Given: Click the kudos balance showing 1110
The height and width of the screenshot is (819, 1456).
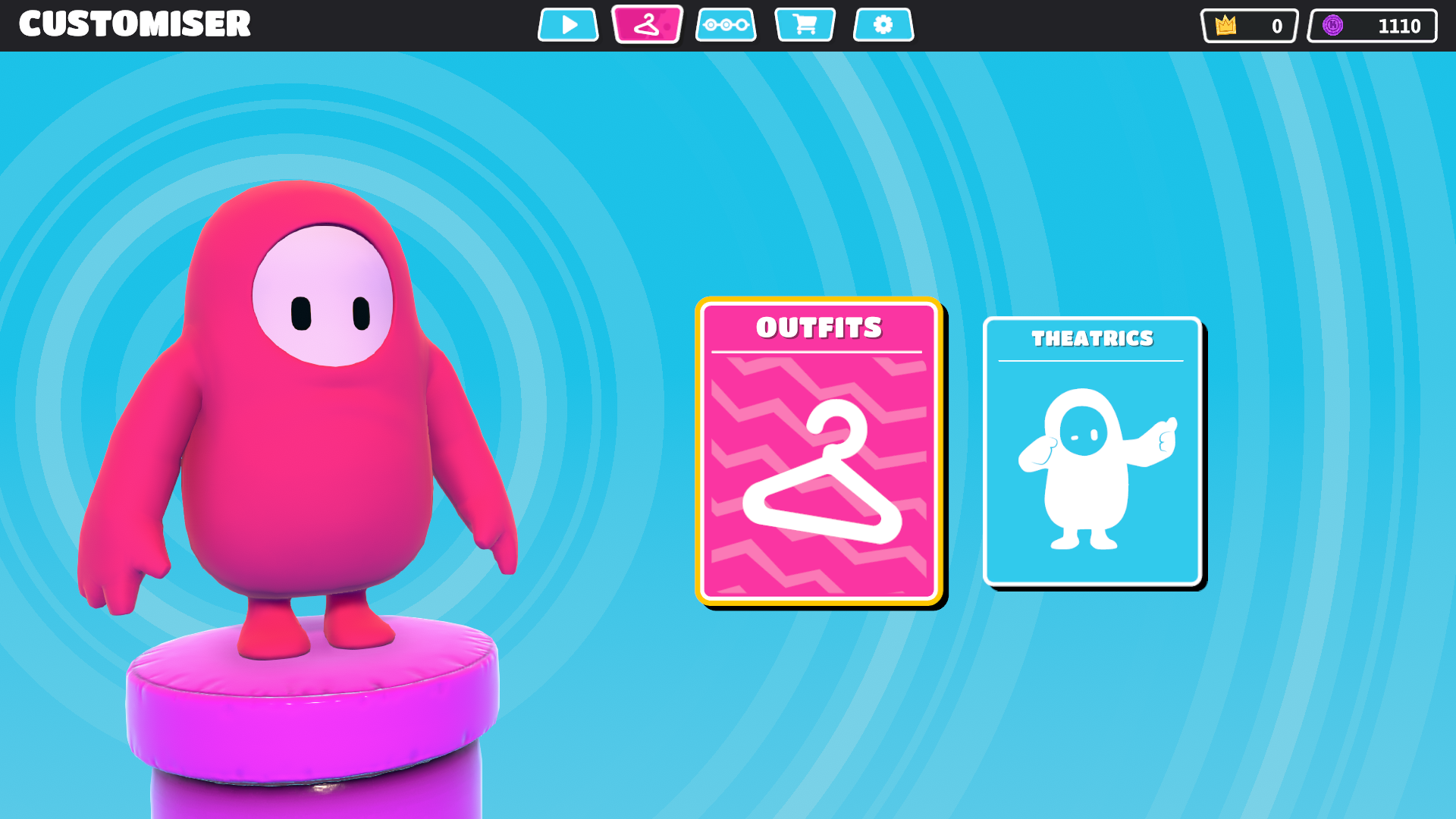Looking at the screenshot, I should pos(1398,27).
